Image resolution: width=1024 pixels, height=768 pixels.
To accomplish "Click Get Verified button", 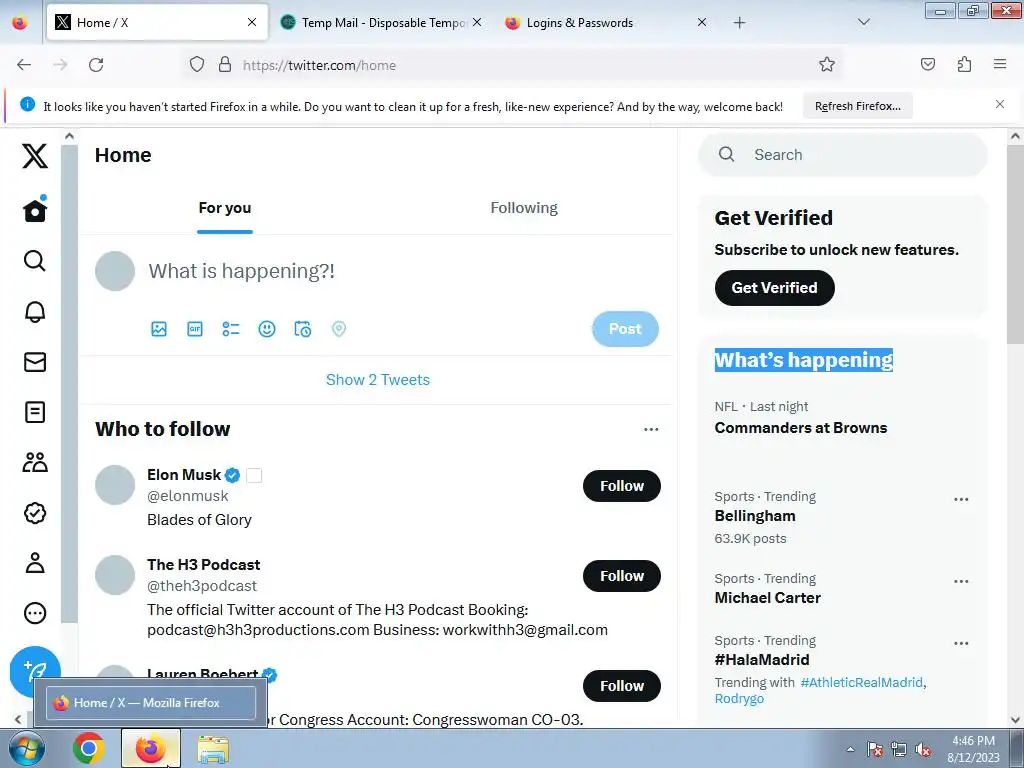I will click(775, 288).
